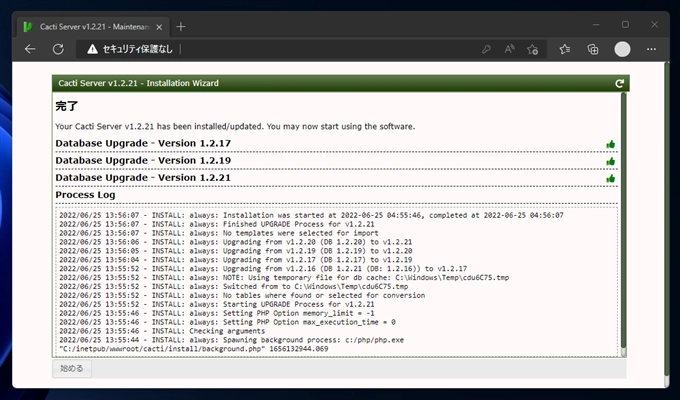
Task: Expand Database Upgrade - Version 1.2.21 heading
Action: tap(143, 178)
